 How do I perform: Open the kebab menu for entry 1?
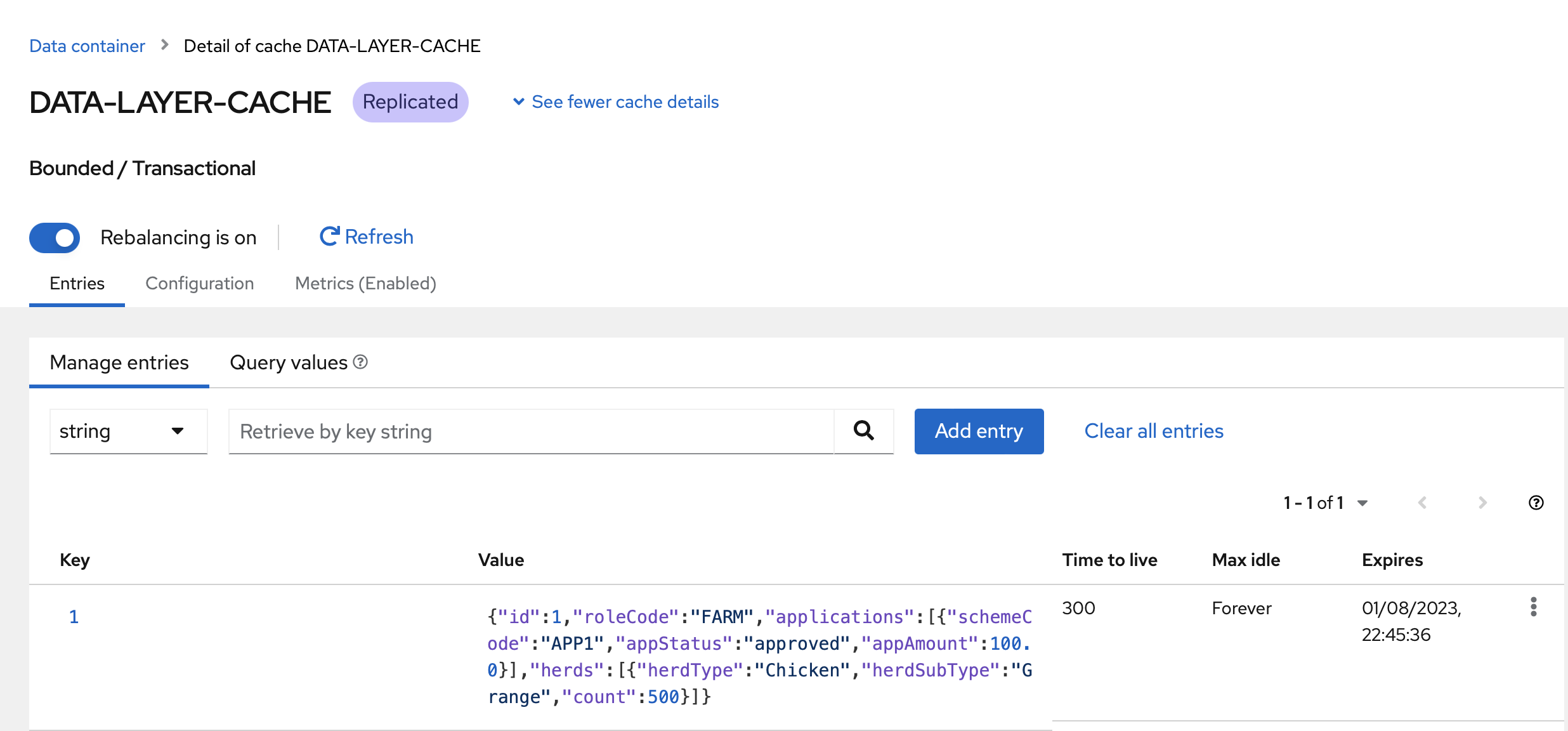pyautogui.click(x=1533, y=607)
